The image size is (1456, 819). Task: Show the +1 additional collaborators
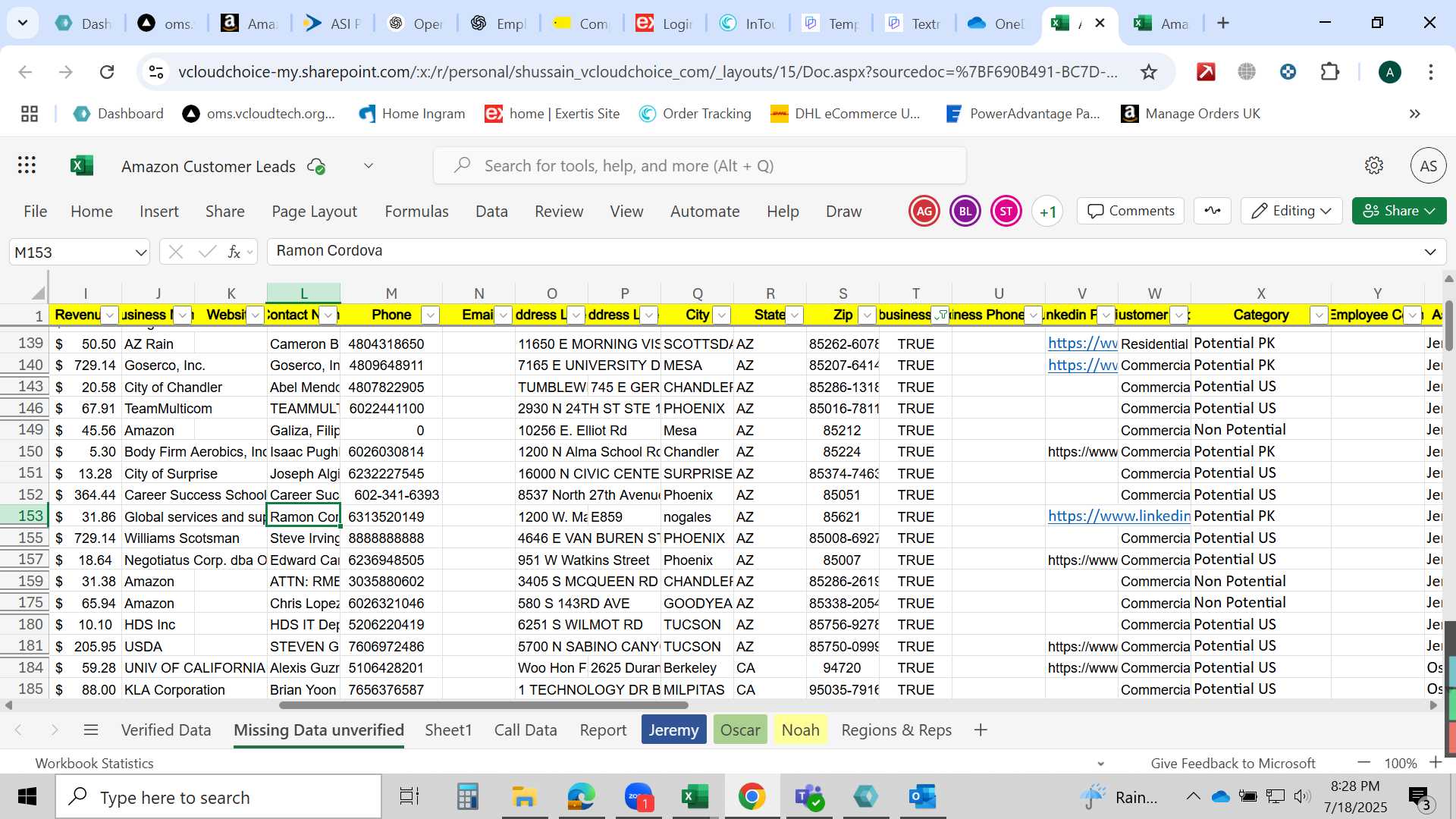tap(1047, 212)
